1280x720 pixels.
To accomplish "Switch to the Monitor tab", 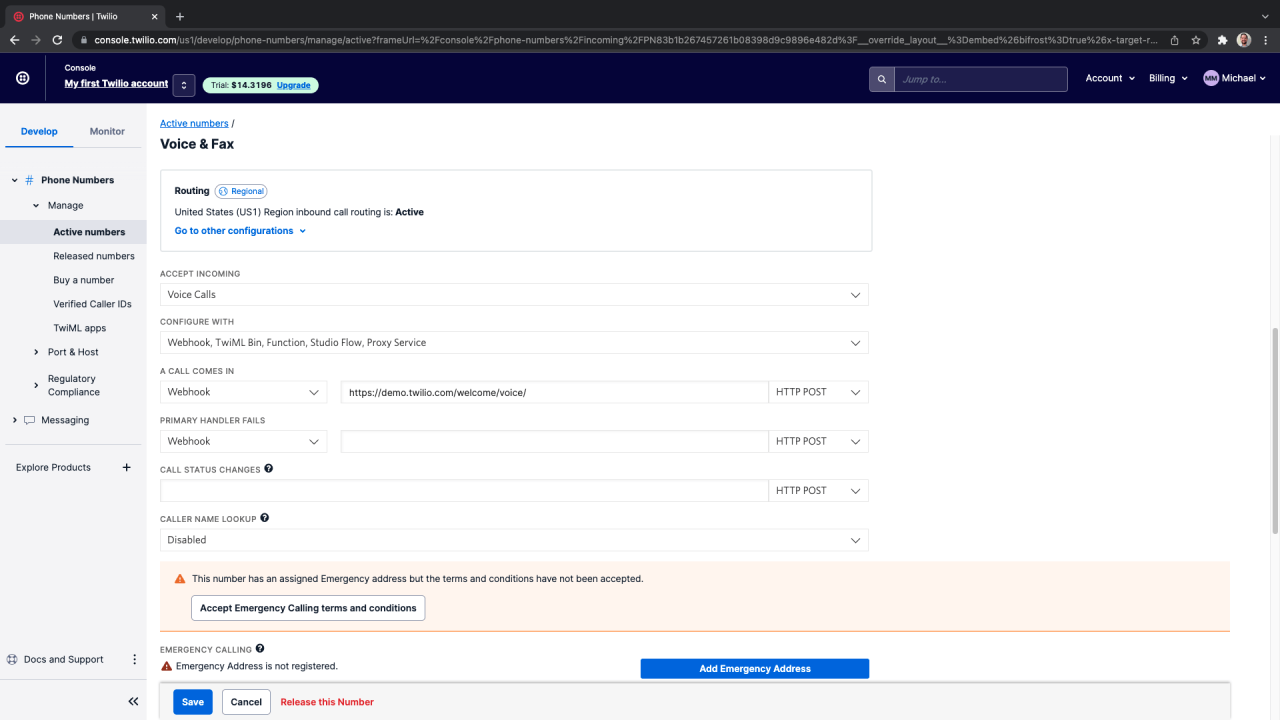I will coord(107,131).
